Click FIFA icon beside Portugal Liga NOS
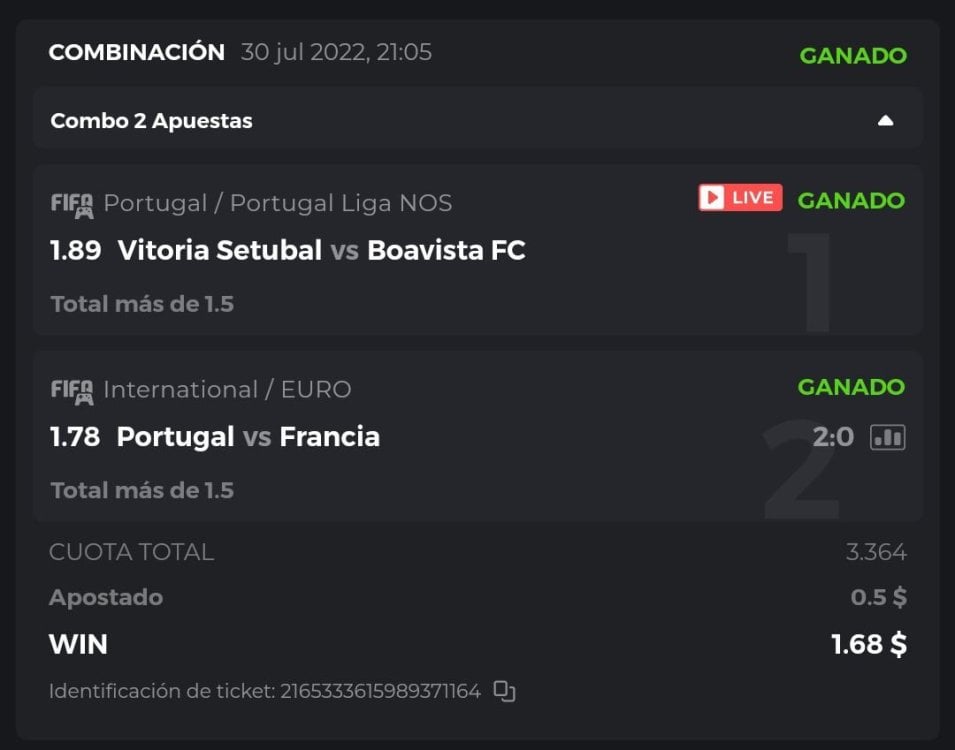Image resolution: width=955 pixels, height=750 pixels. click(72, 204)
